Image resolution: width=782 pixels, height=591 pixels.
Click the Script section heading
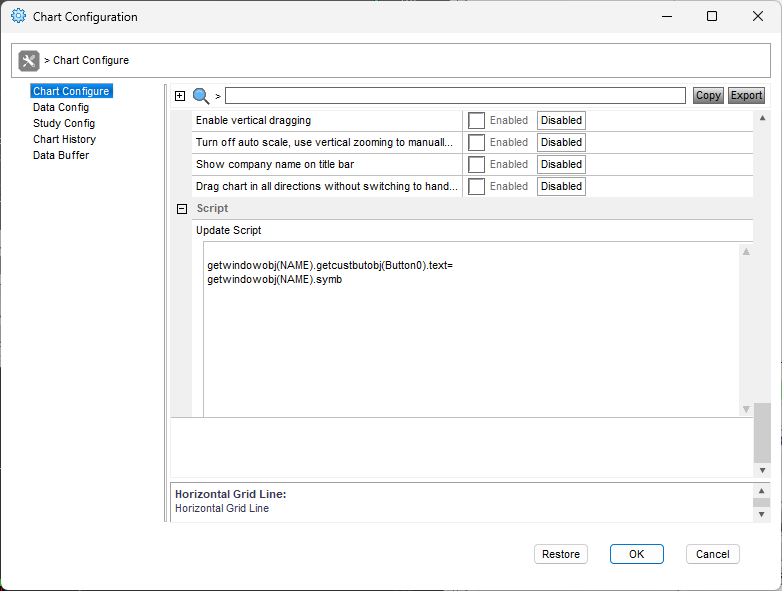pyautogui.click(x=212, y=208)
